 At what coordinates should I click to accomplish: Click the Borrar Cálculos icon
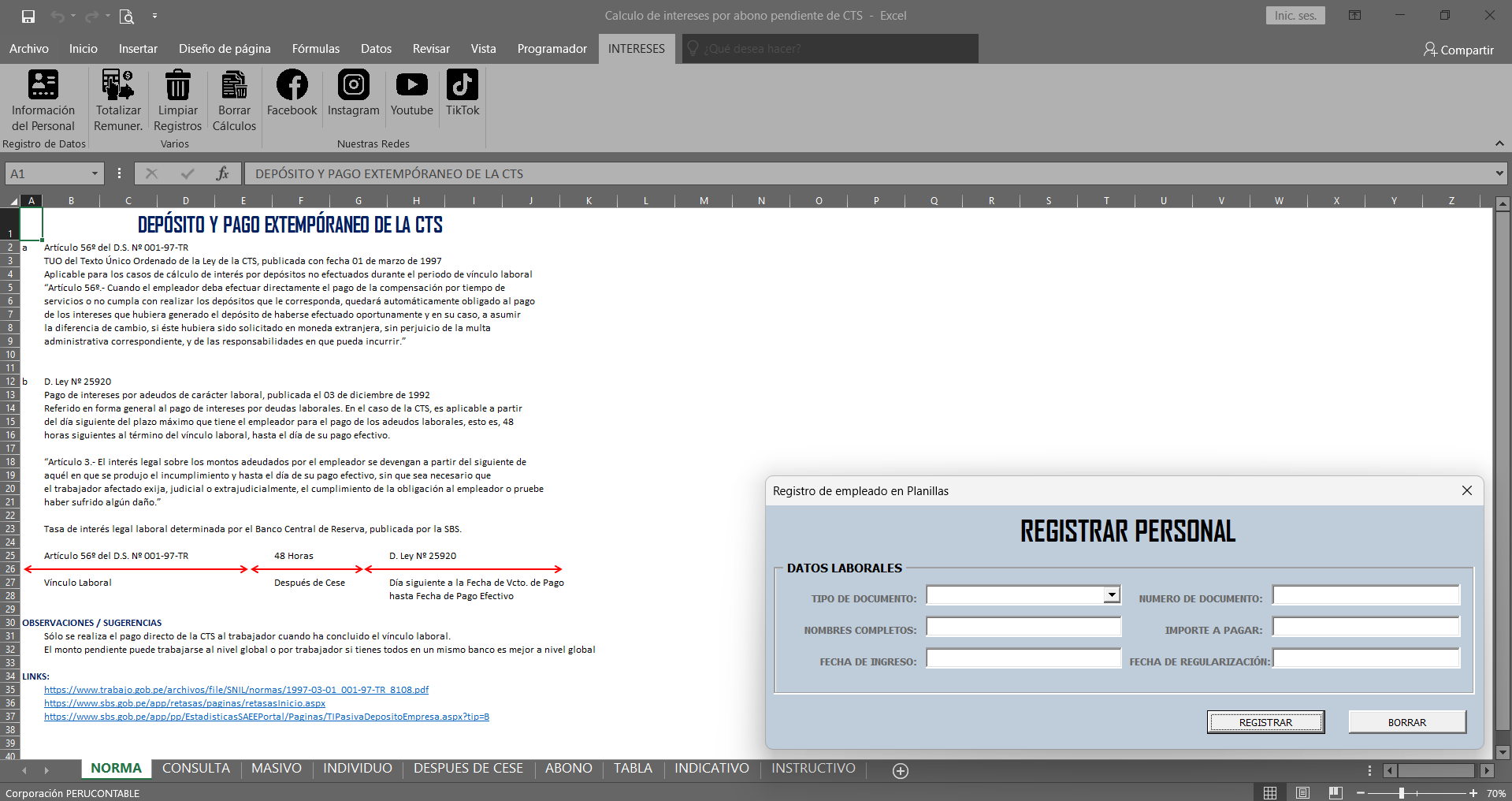pyautogui.click(x=234, y=85)
